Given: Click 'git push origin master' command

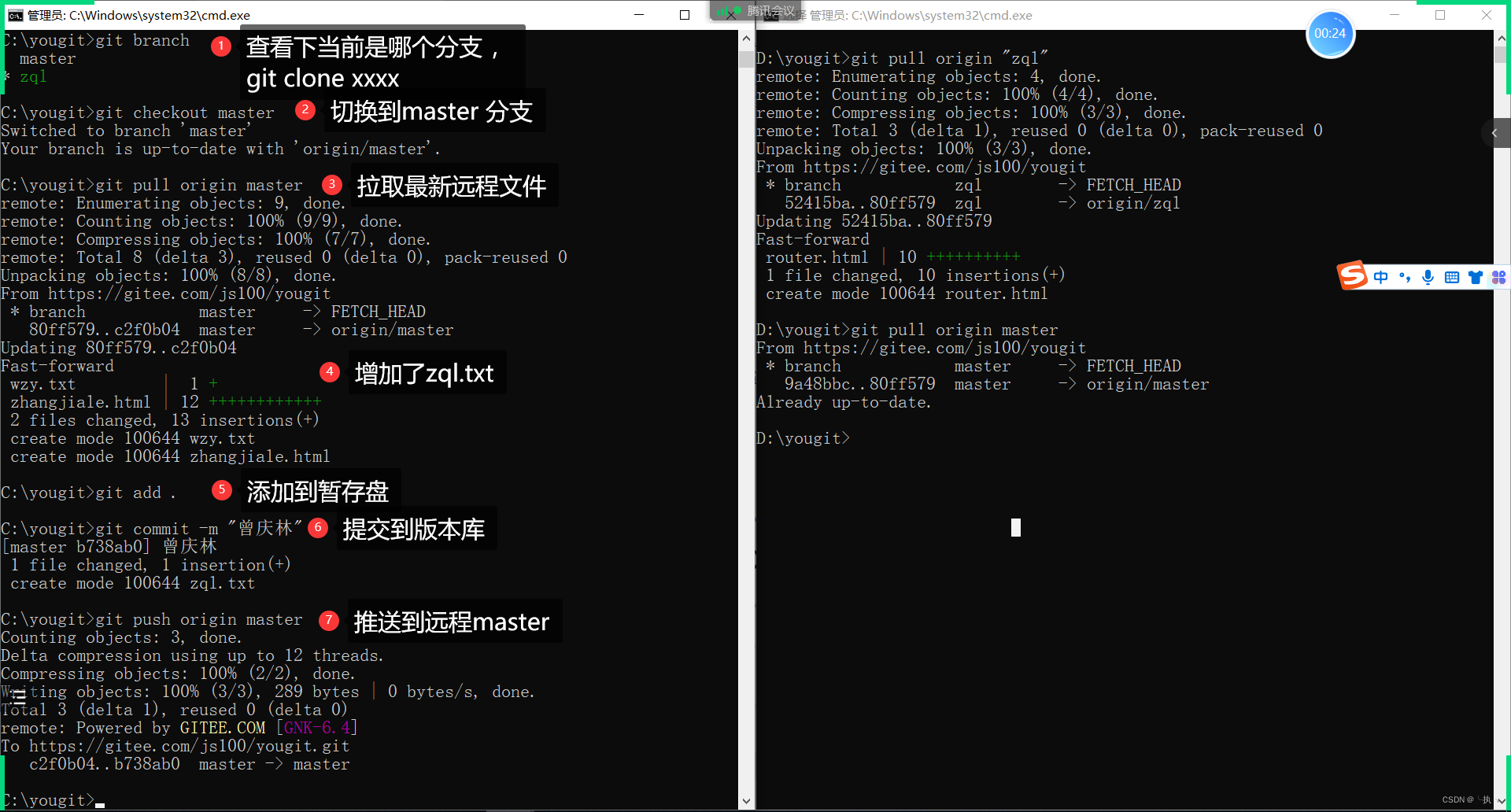Looking at the screenshot, I should [x=198, y=619].
